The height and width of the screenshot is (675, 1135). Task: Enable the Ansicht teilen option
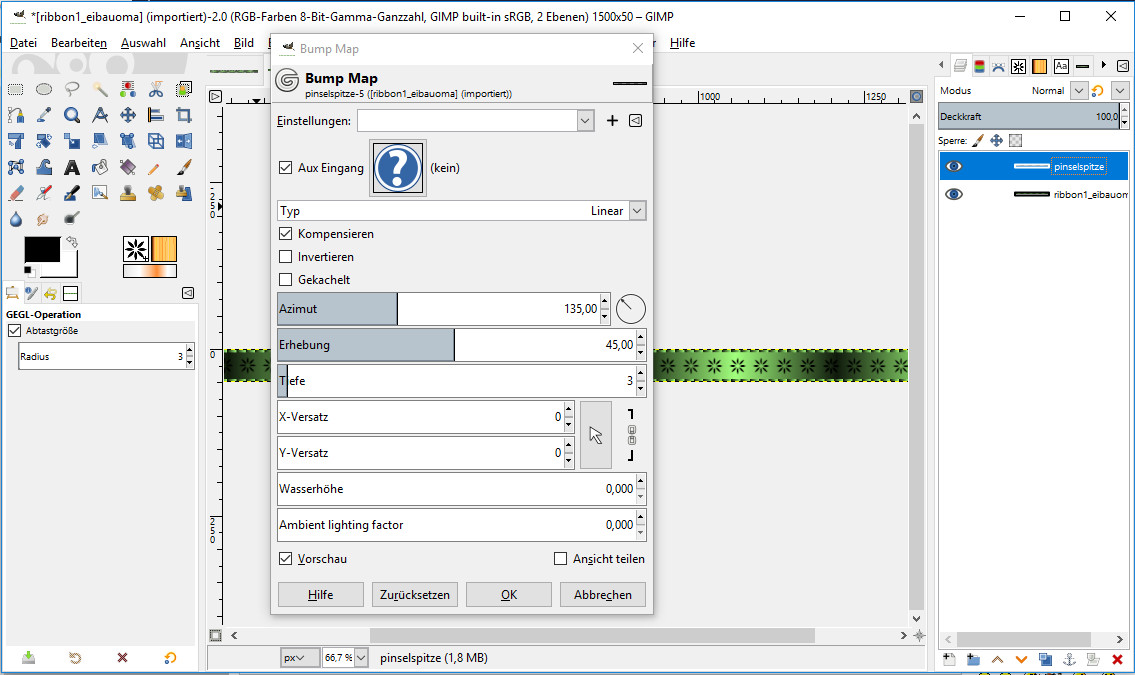coord(561,559)
